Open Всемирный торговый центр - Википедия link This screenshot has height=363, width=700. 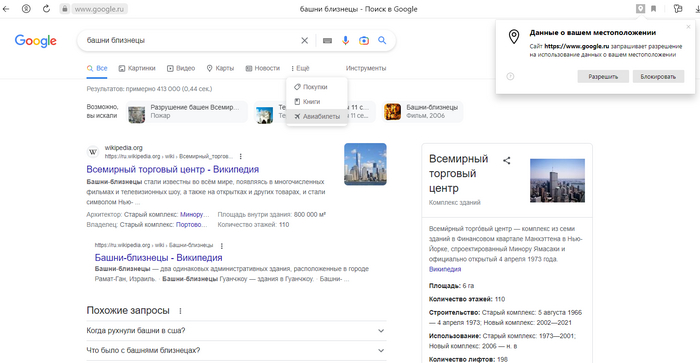tap(173, 169)
